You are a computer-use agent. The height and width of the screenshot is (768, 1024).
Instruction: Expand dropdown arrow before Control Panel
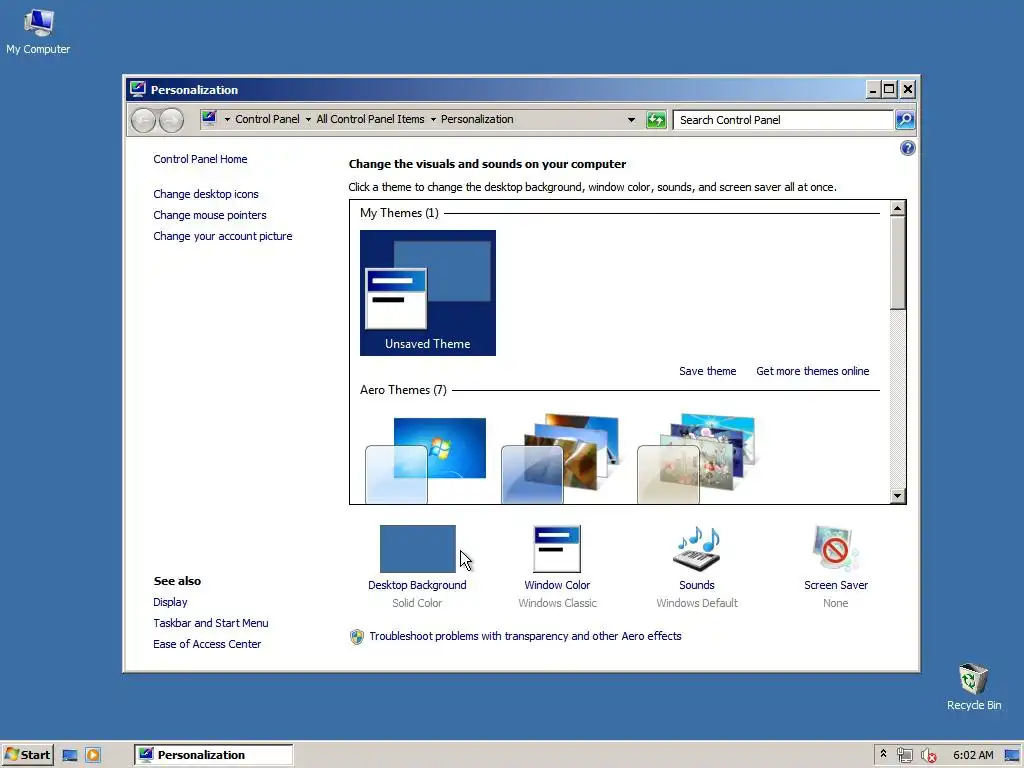pos(227,120)
